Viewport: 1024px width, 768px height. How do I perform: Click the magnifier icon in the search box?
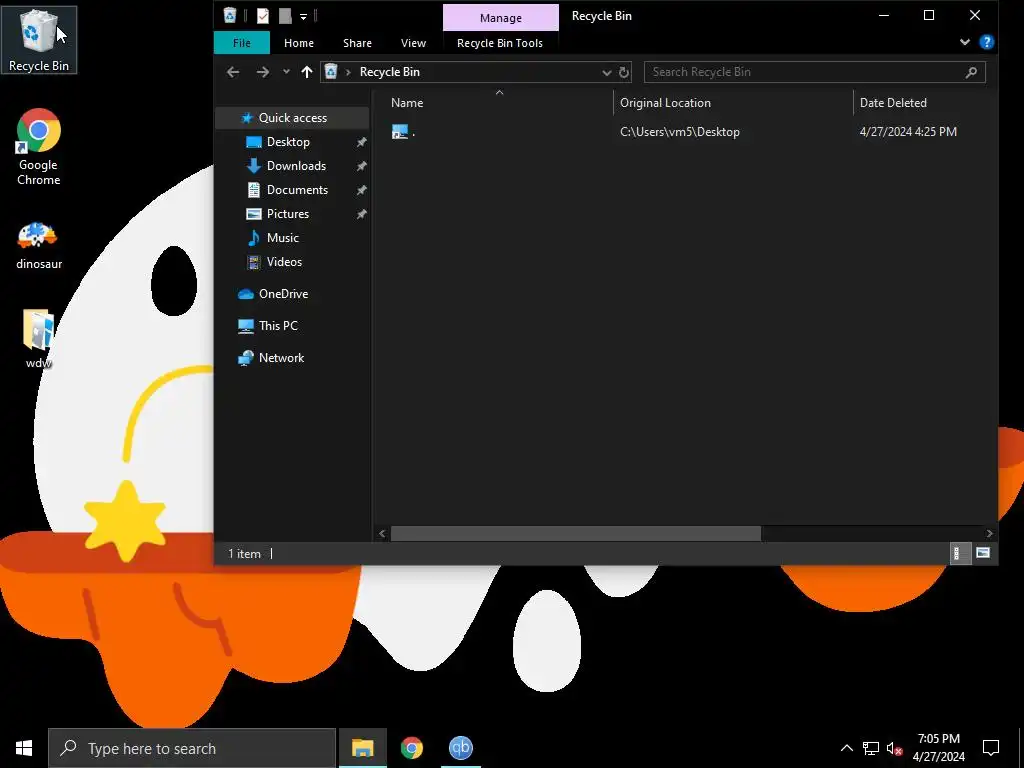pyautogui.click(x=971, y=72)
